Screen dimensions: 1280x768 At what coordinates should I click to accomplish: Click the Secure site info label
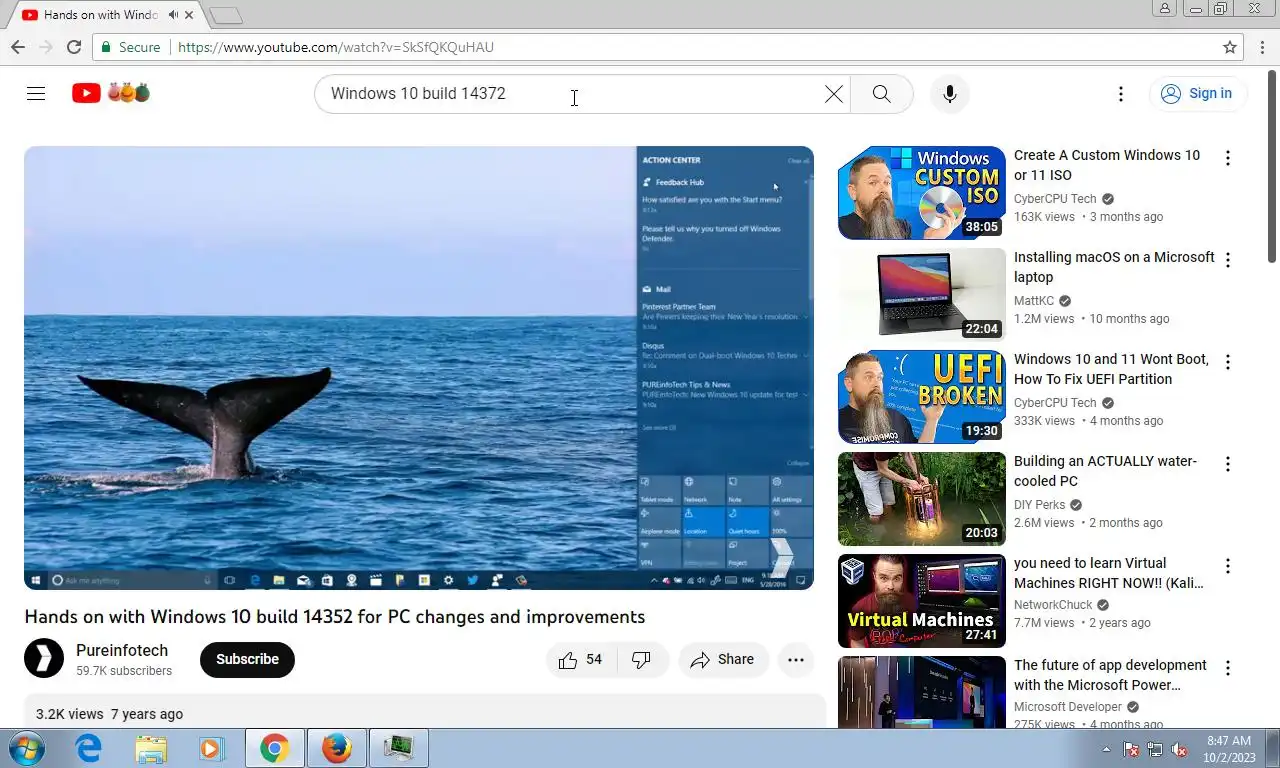click(130, 47)
